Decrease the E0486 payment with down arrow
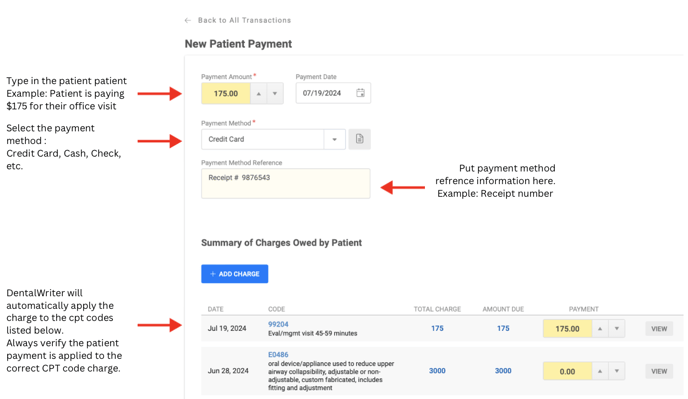688x399 pixels. 616,371
